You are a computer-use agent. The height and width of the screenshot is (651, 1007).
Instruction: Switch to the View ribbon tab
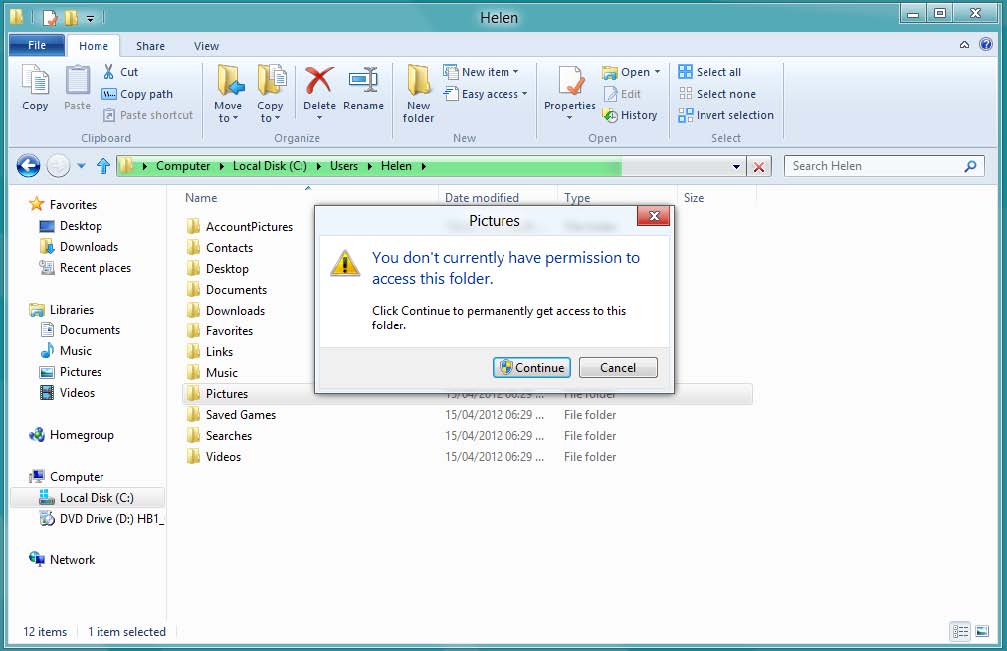click(x=206, y=46)
